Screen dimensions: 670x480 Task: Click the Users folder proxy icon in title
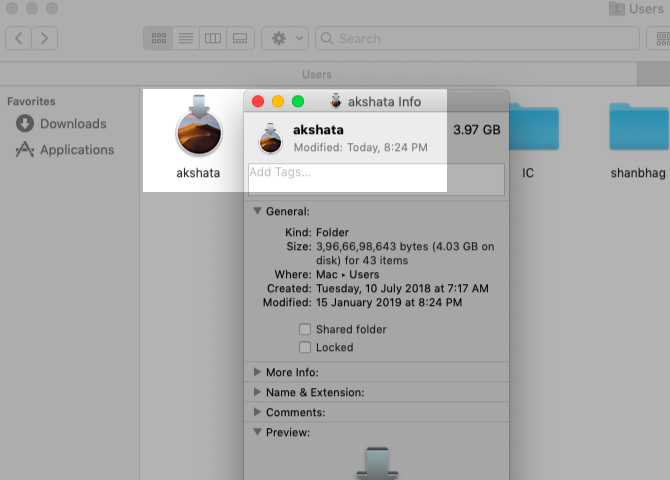click(x=617, y=9)
